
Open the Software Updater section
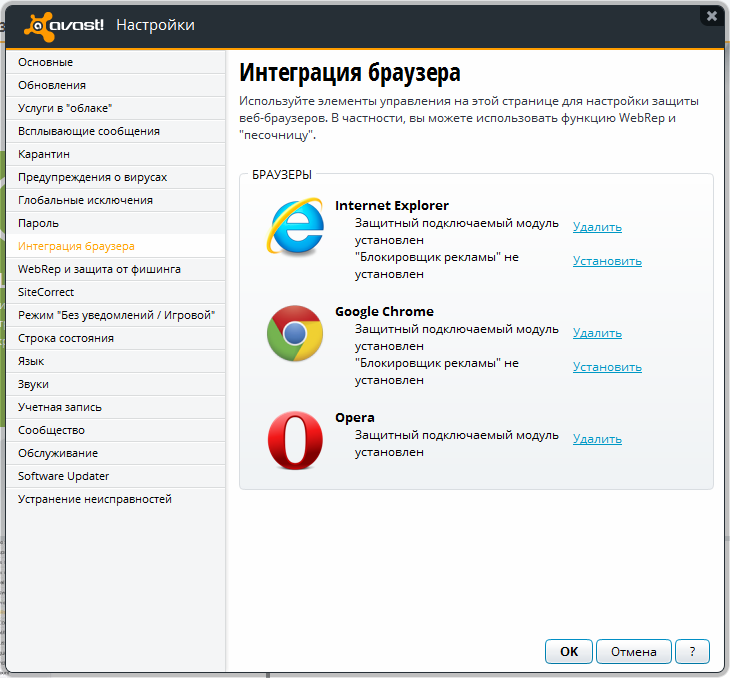(116, 476)
